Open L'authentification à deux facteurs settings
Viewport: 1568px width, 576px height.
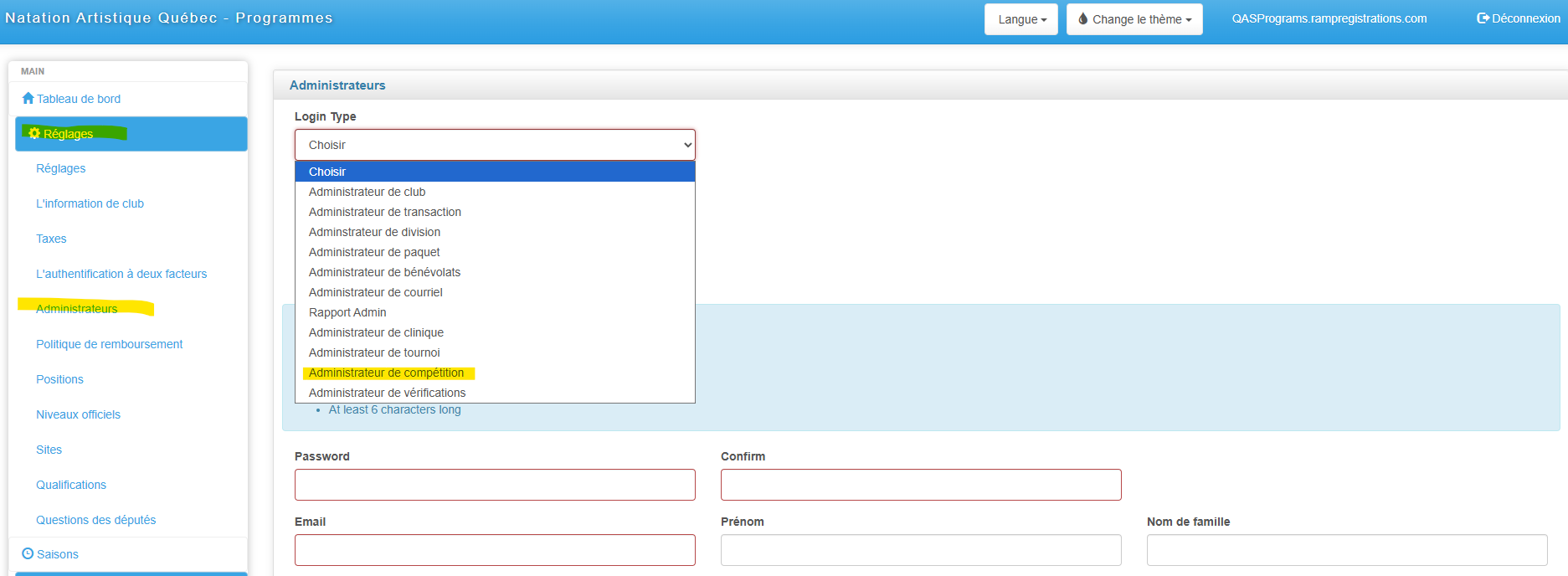pyautogui.click(x=121, y=274)
